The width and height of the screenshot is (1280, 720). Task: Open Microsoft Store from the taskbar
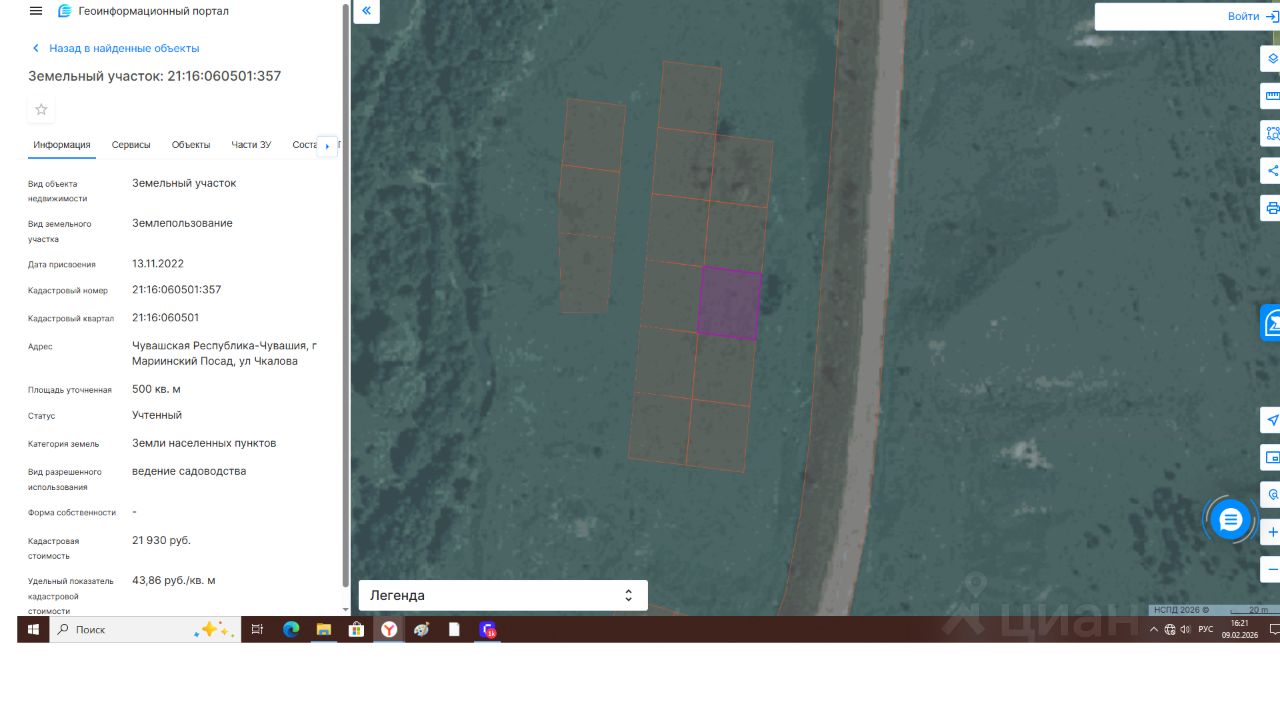click(x=356, y=629)
